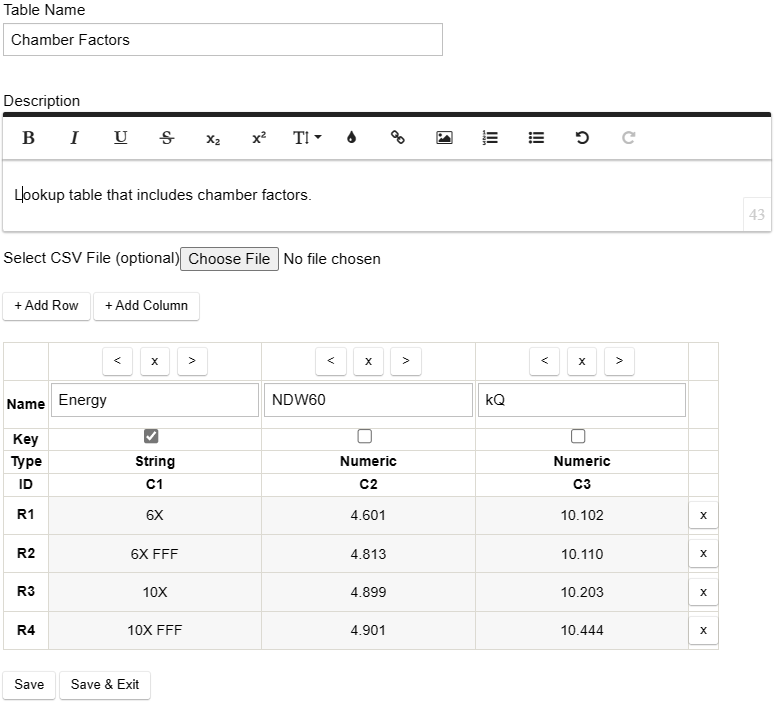Apply strikethrough formatting to text

coord(166,138)
